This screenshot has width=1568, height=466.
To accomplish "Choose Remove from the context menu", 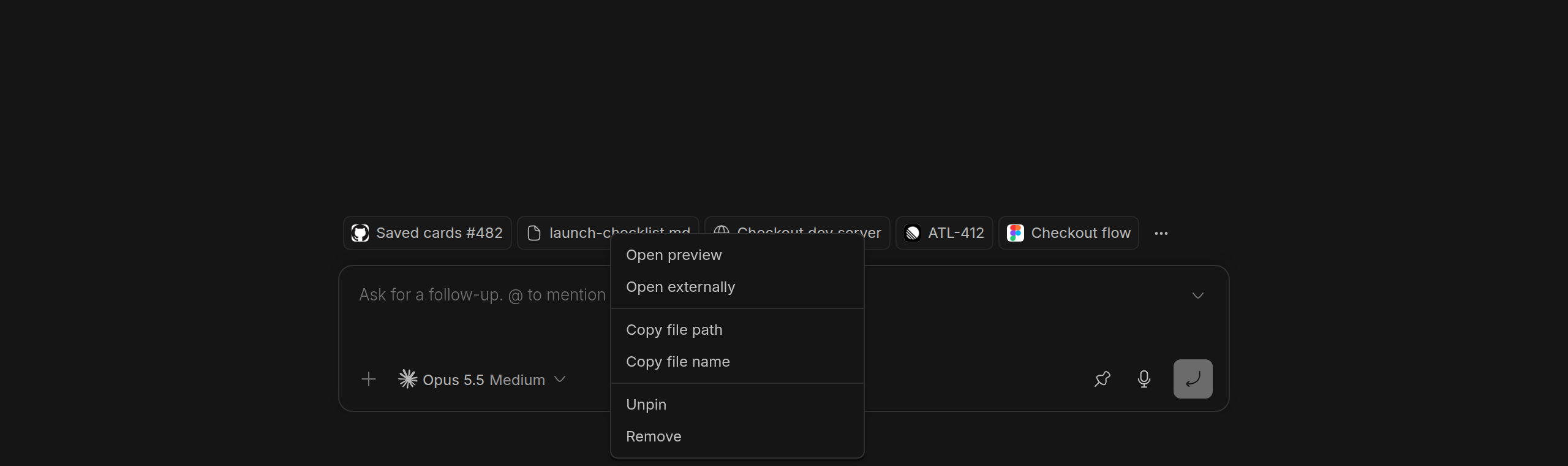I will pyautogui.click(x=737, y=437).
